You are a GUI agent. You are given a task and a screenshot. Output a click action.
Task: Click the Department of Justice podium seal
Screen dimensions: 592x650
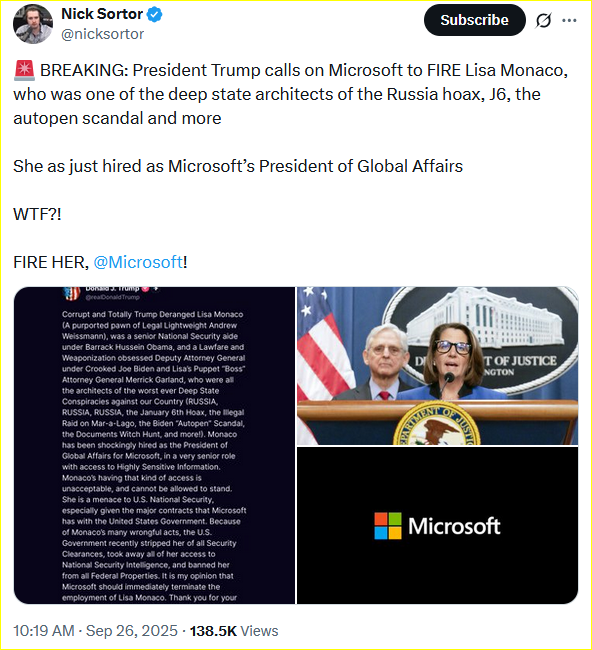436,424
